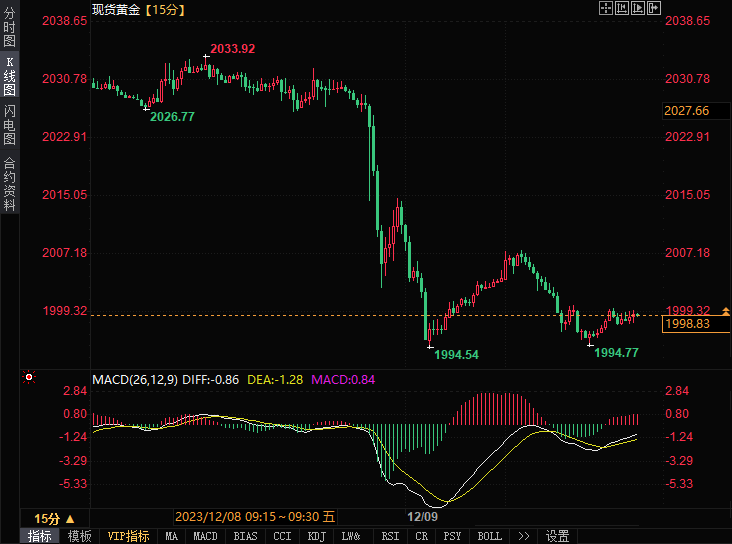Apply the PSY indicator
732x544 pixels.
(x=452, y=536)
